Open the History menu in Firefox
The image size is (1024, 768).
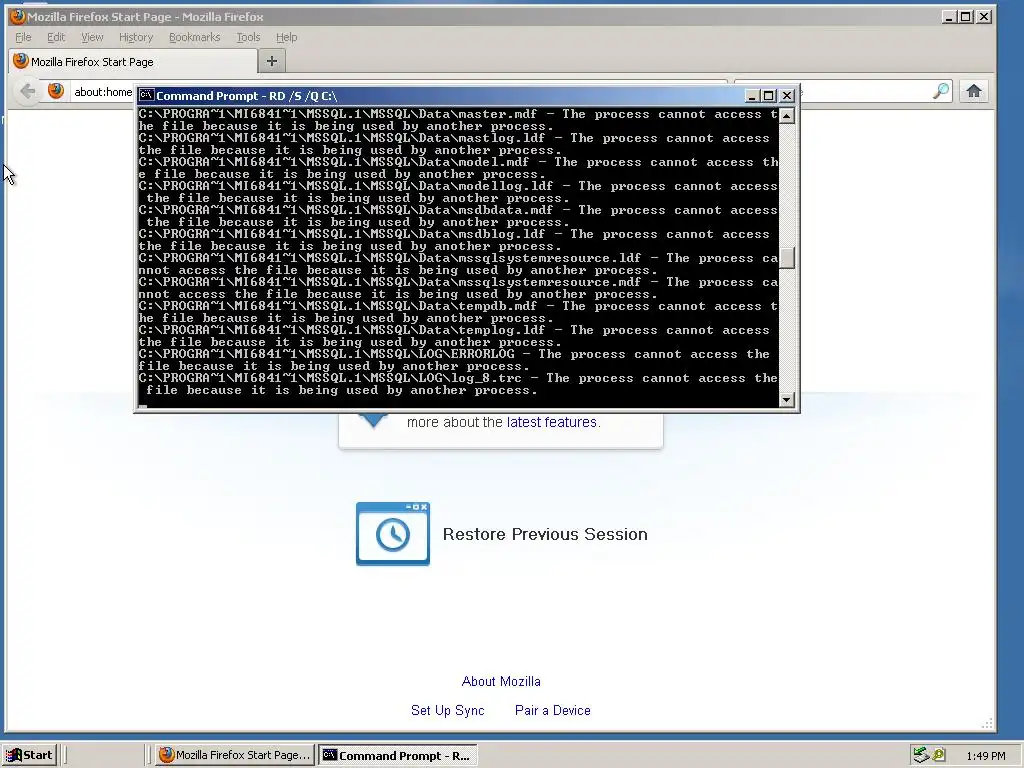136,37
